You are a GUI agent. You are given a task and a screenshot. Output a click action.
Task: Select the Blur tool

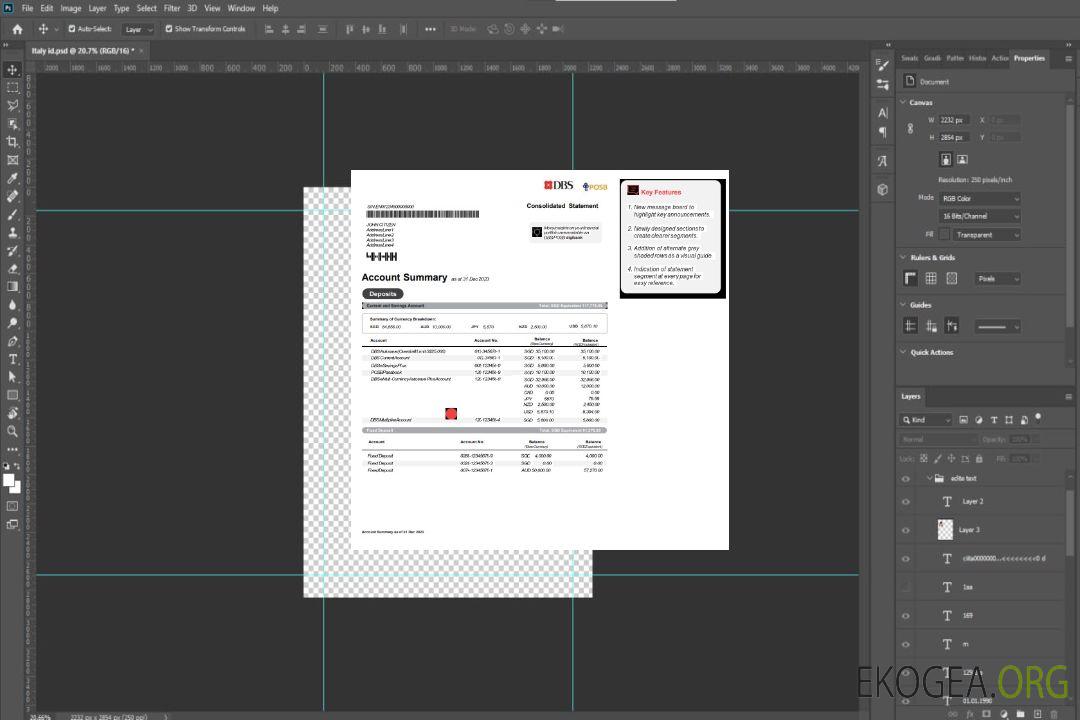(x=12, y=305)
